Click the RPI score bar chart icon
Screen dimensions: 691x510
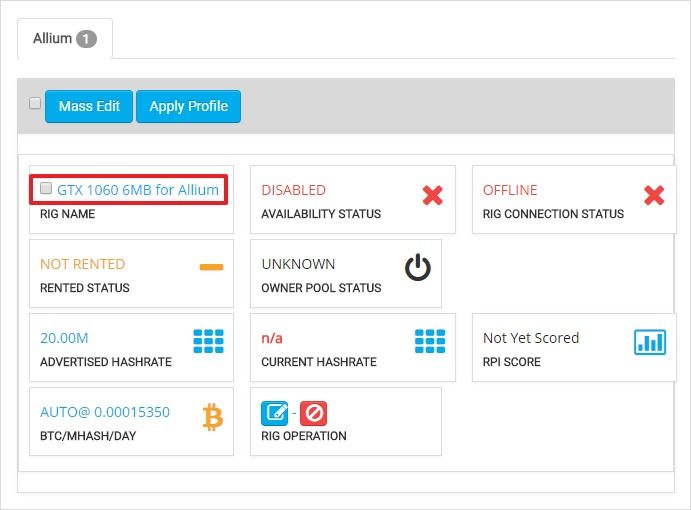coord(650,342)
